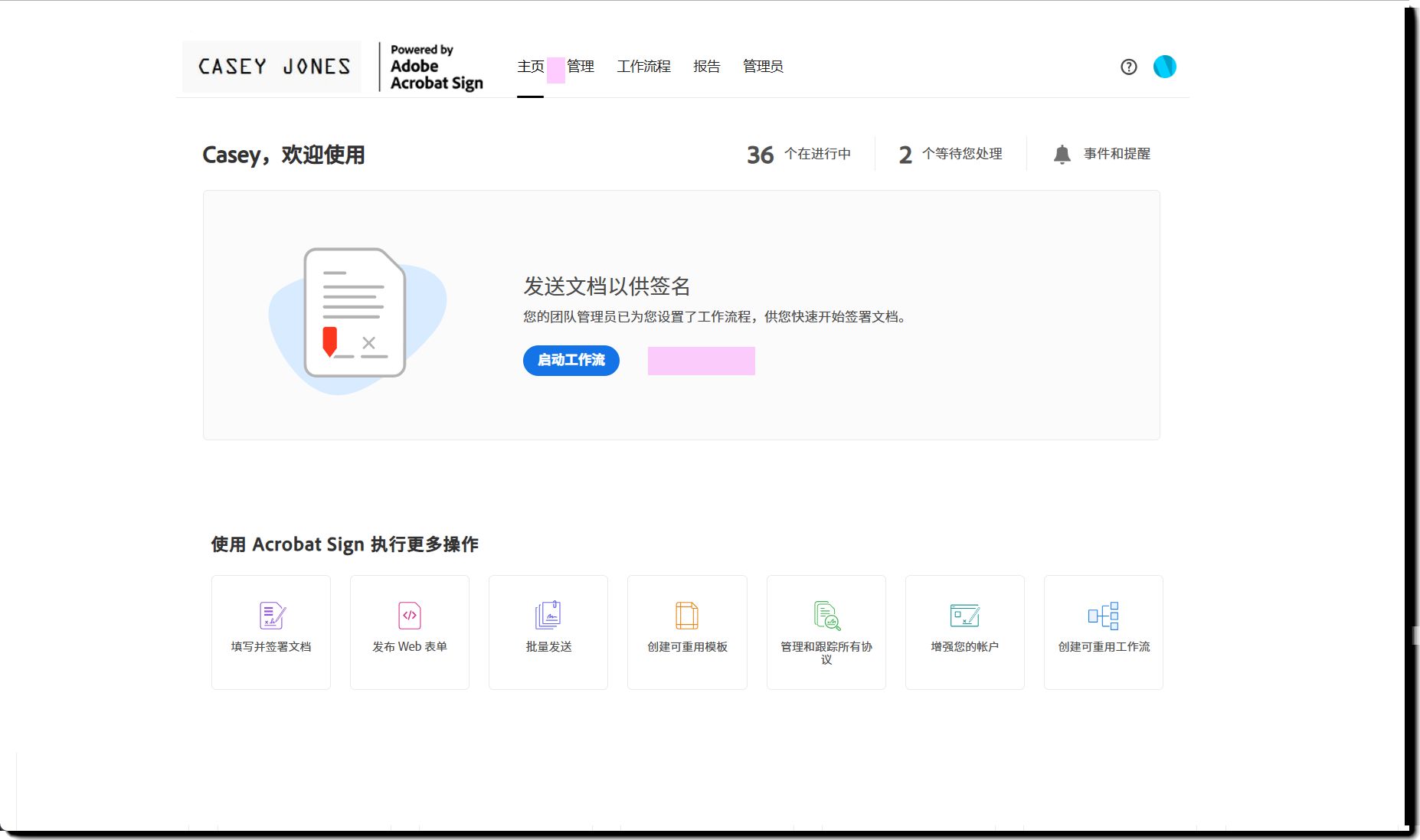Open the 填写并签署文档 card label
This screenshot has width=1420, height=840.
coord(271,646)
